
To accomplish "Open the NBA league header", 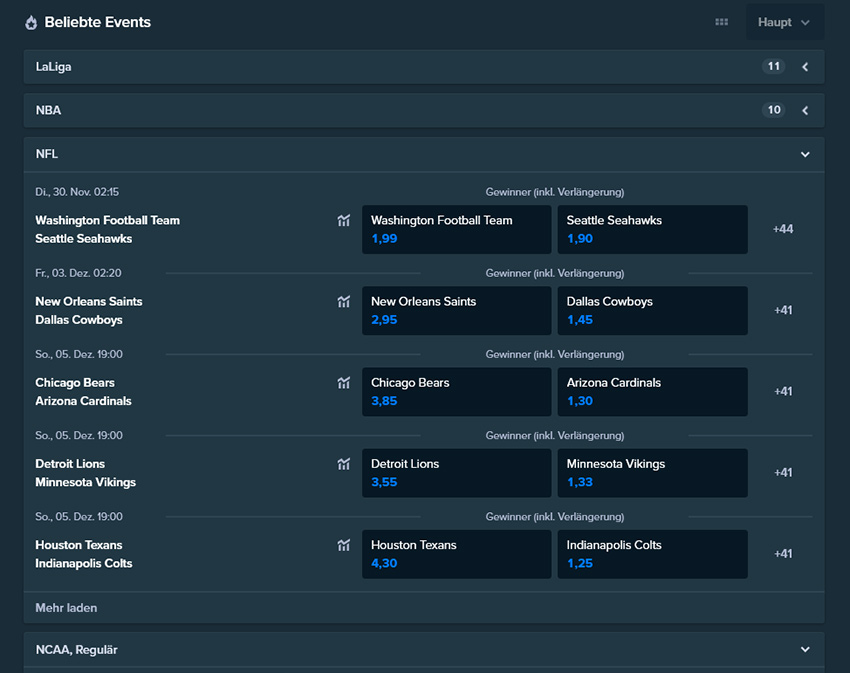I will 424,111.
